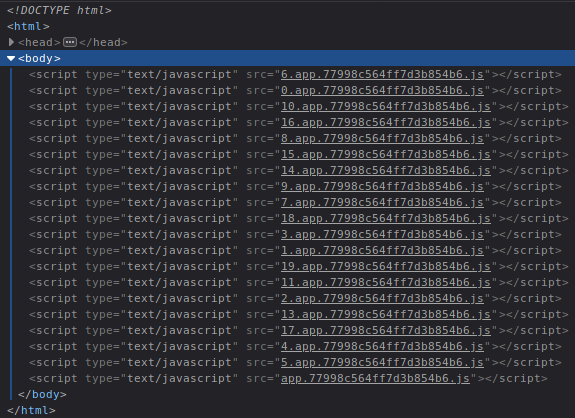The image size is (575, 418).
Task: Click the 14.app script source link
Action: [386, 170]
